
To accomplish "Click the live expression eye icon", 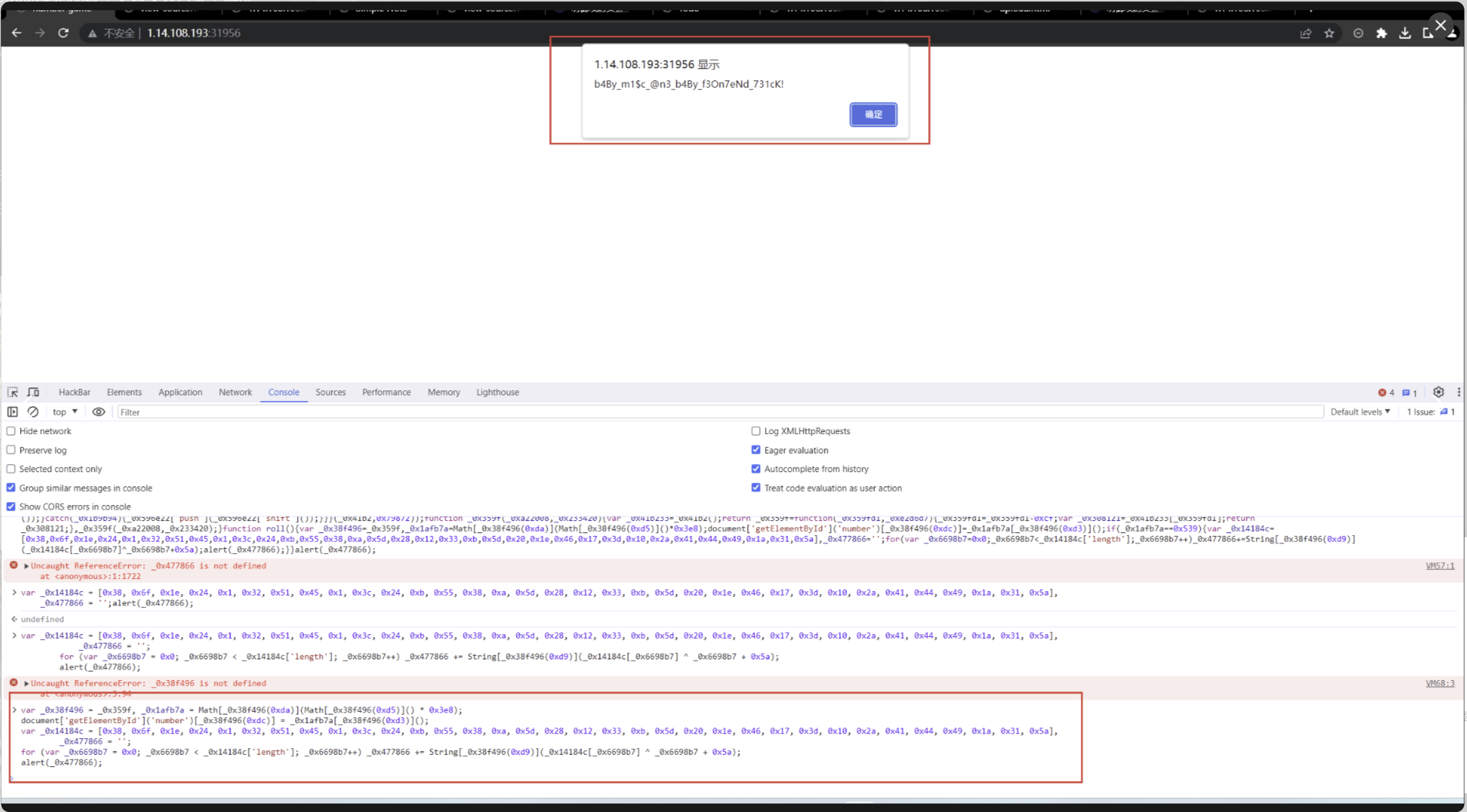I will coord(98,412).
